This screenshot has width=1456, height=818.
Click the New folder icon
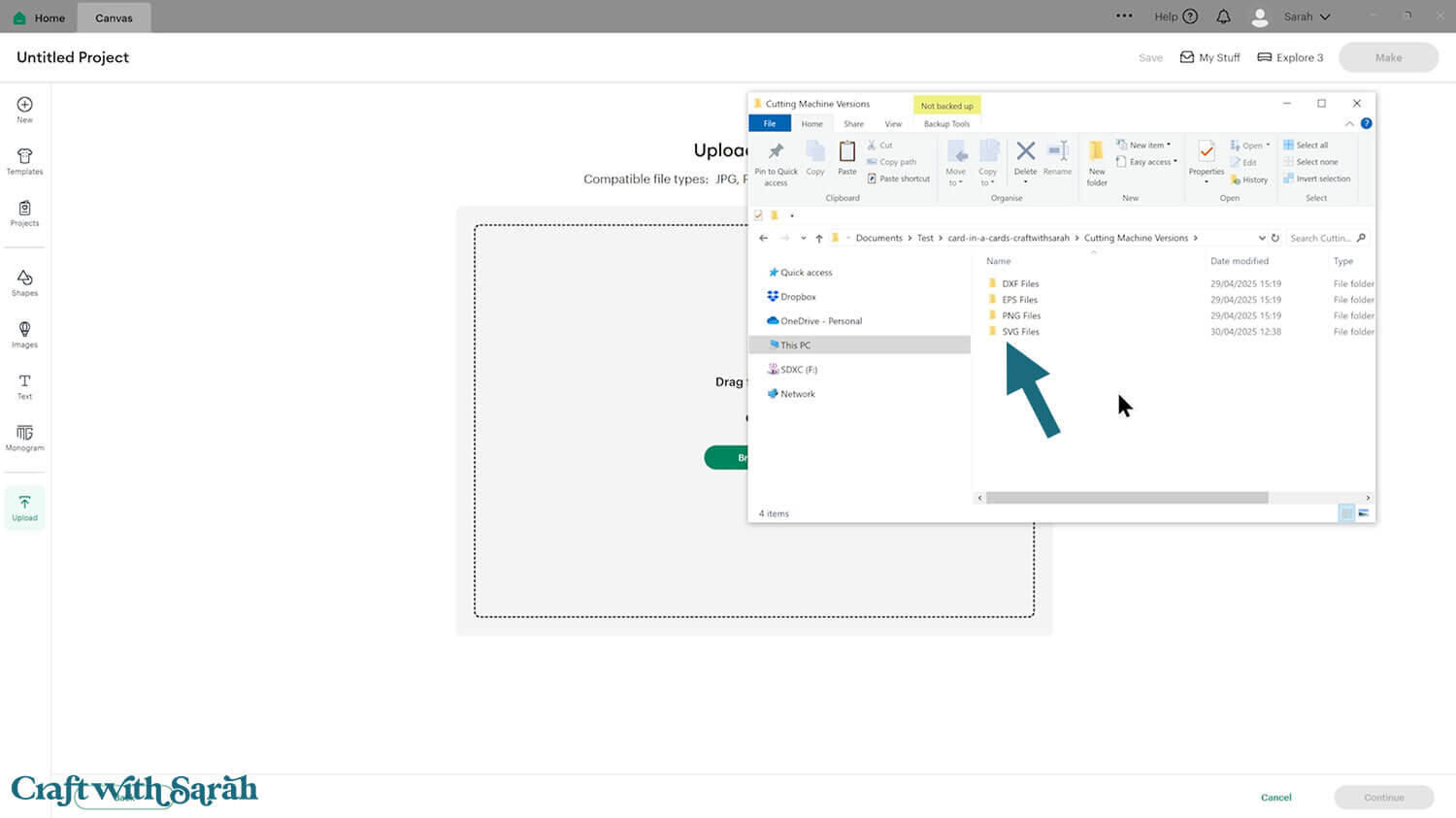click(x=1097, y=160)
